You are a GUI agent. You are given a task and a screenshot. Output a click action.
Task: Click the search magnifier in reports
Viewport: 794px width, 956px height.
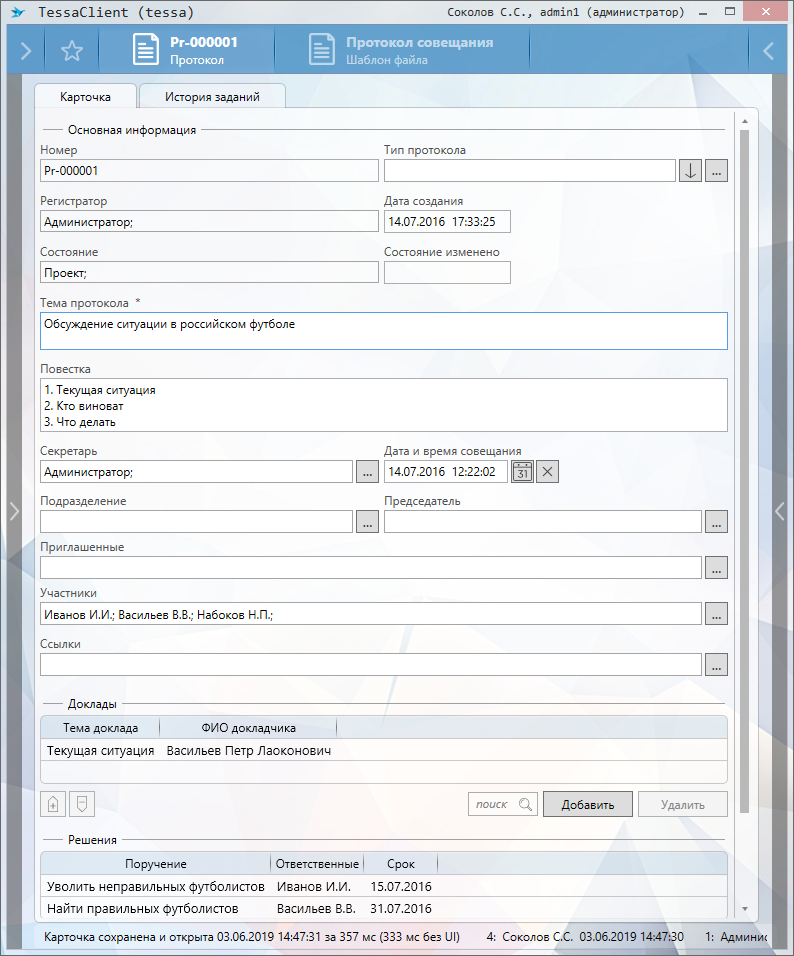point(526,804)
